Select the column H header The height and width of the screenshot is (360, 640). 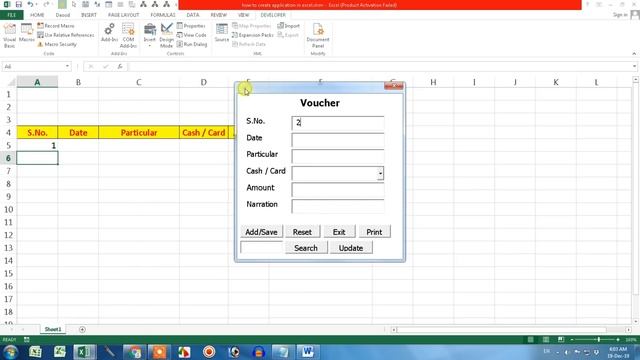pyautogui.click(x=433, y=82)
